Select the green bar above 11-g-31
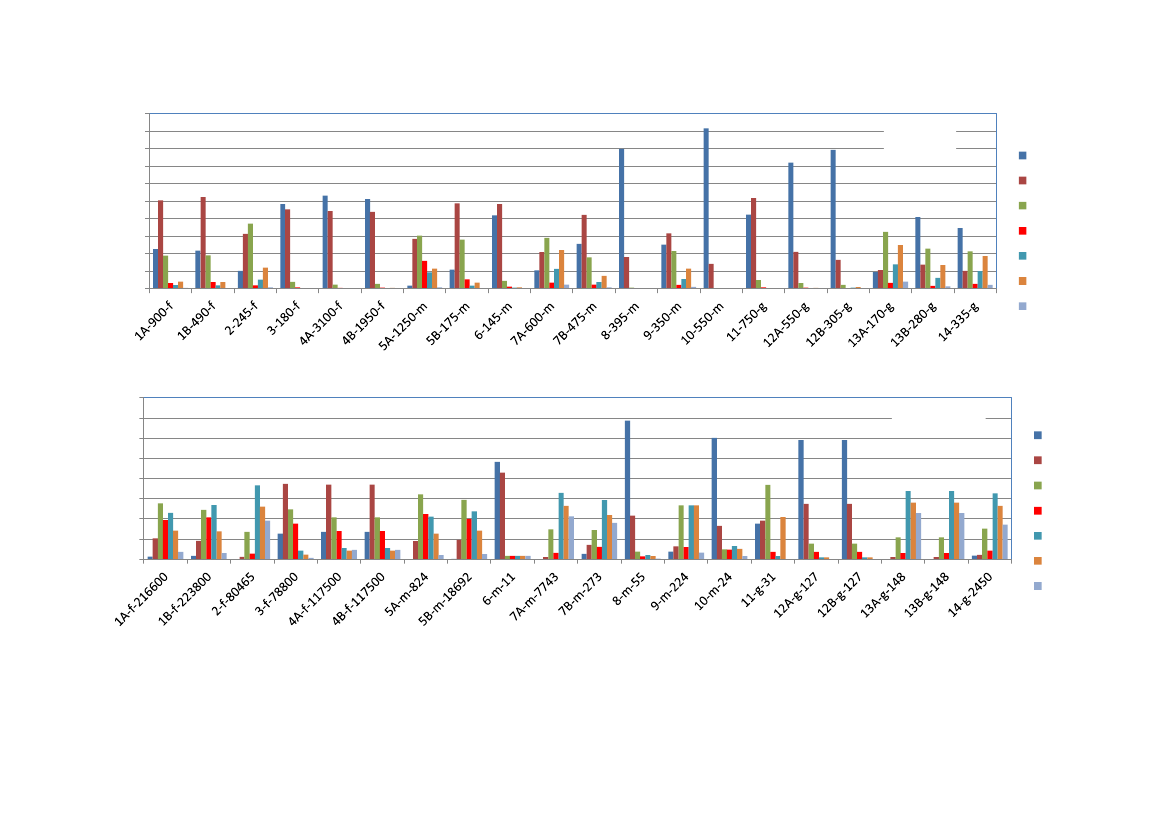The image size is (1170, 827). coord(768,521)
